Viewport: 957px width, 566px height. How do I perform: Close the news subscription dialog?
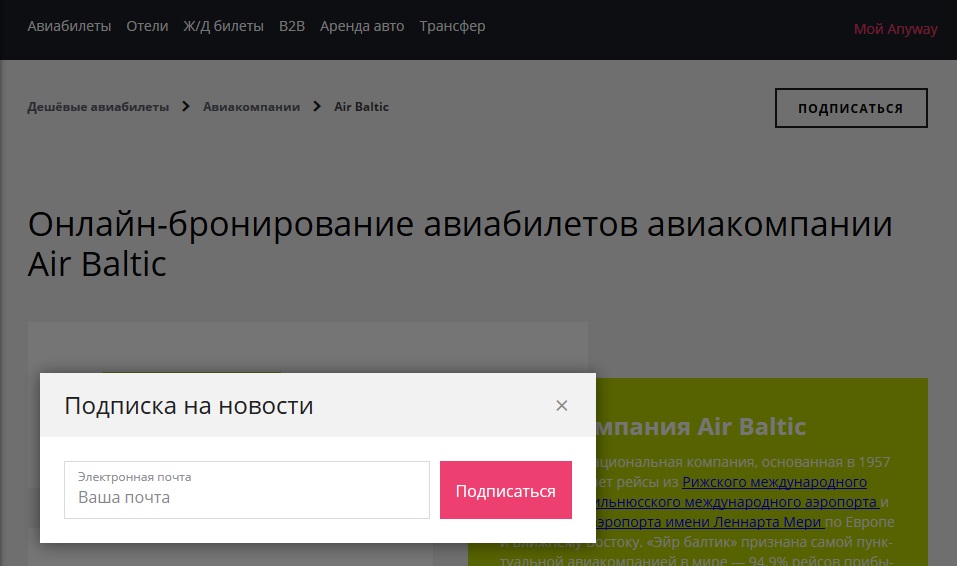(562, 405)
